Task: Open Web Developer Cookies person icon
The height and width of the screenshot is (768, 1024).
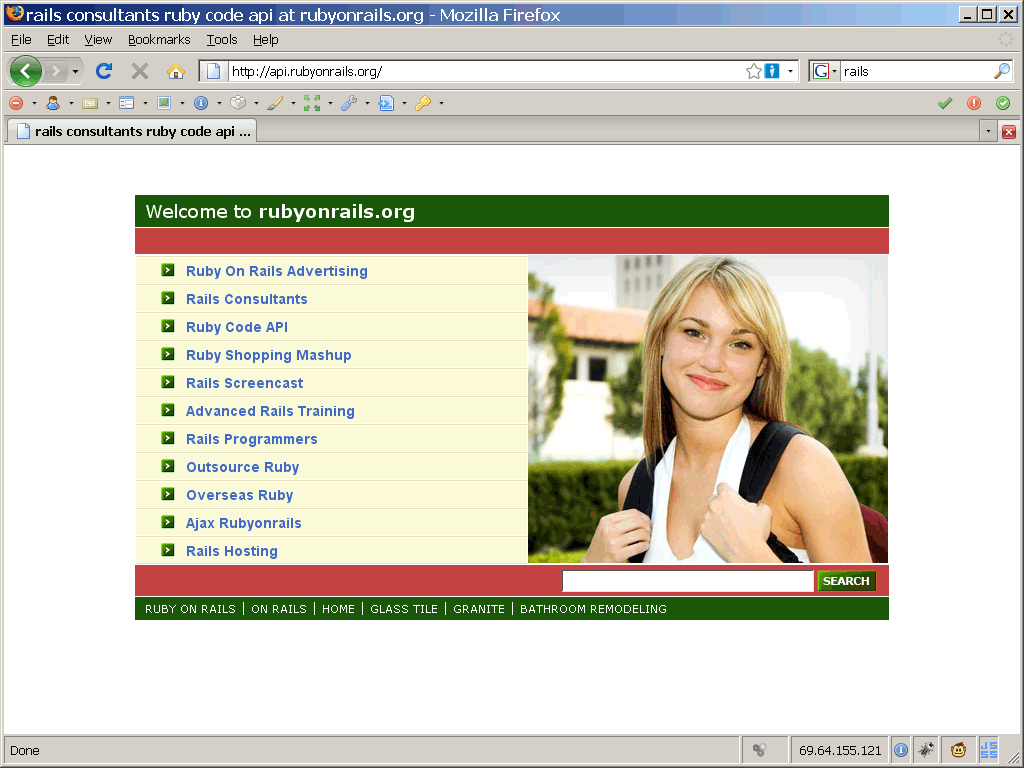Action: 53,103
